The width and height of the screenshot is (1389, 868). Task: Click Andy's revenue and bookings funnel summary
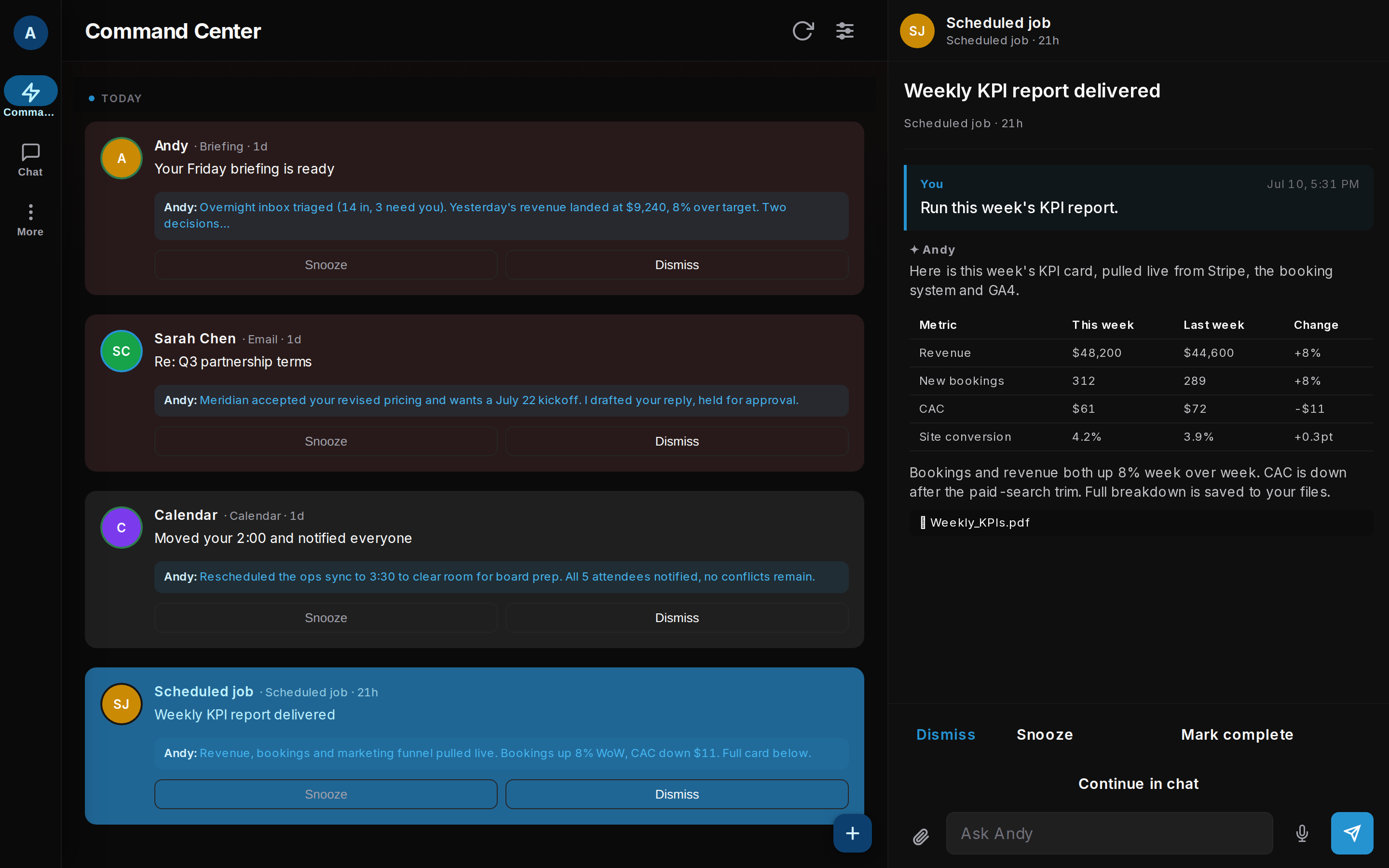(501, 753)
